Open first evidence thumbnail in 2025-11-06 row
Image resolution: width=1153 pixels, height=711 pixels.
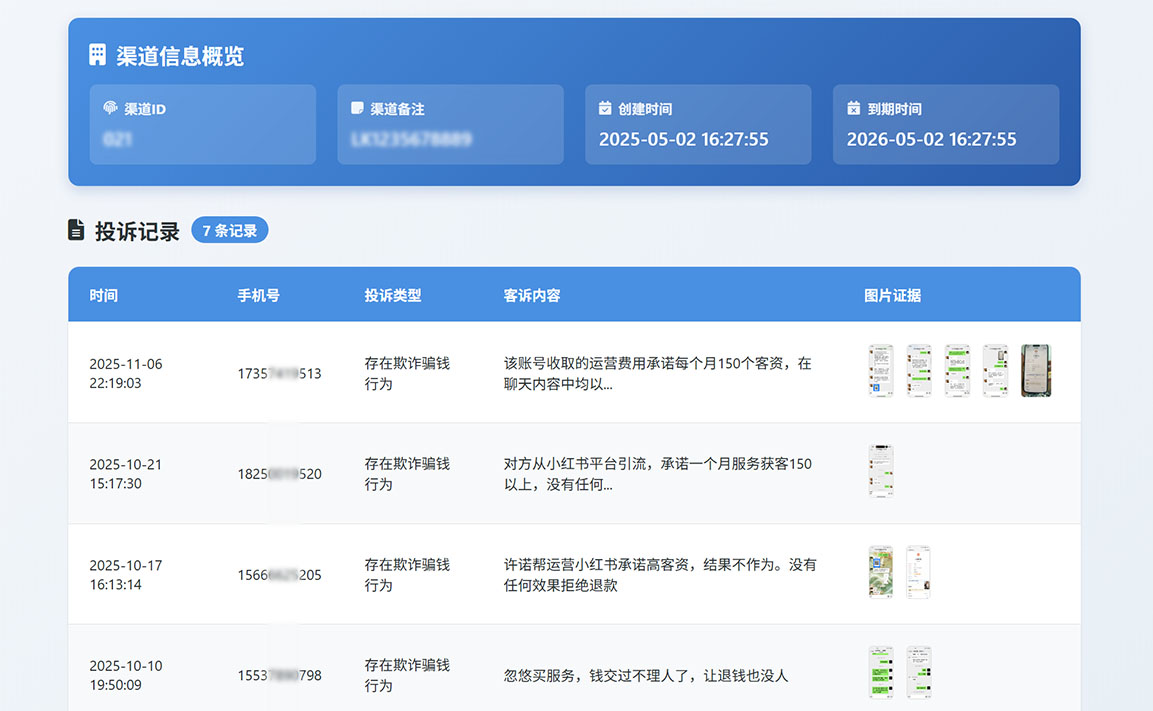(881, 371)
